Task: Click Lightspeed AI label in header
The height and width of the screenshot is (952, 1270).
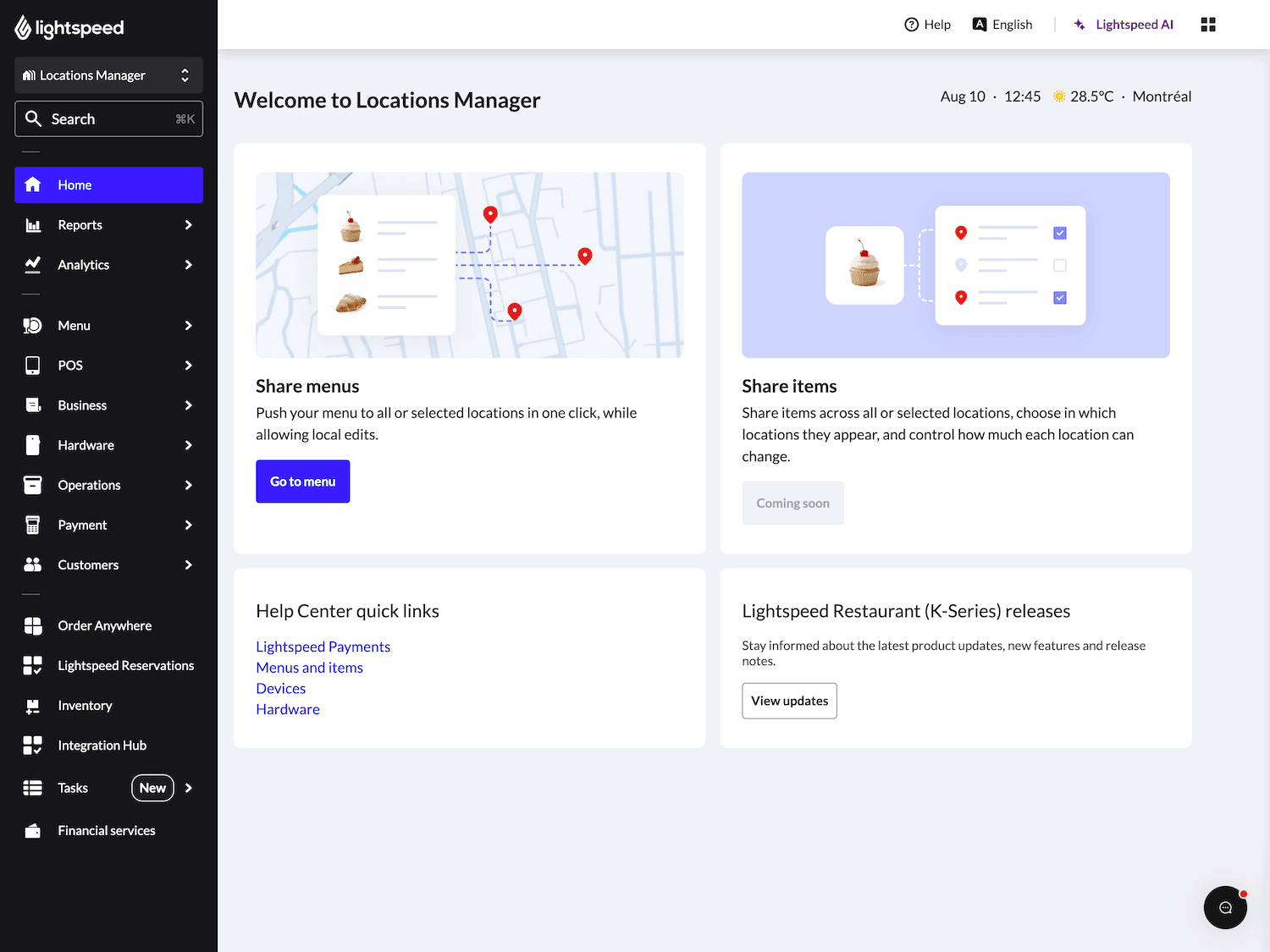Action: point(1135,25)
